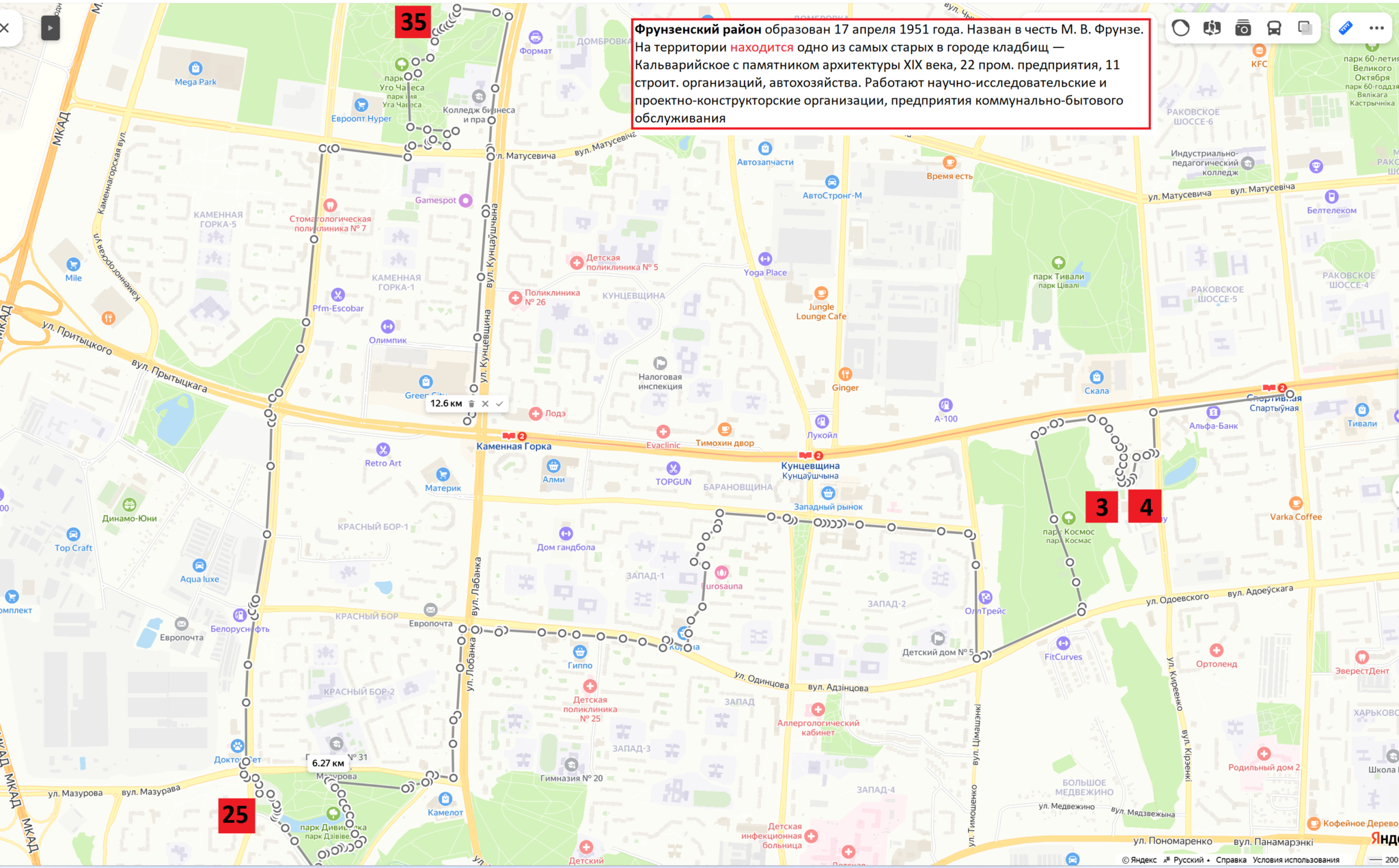The image size is (1399, 868).
Task: Delete the 12.6 км ruler measurement
Action: click(x=471, y=404)
